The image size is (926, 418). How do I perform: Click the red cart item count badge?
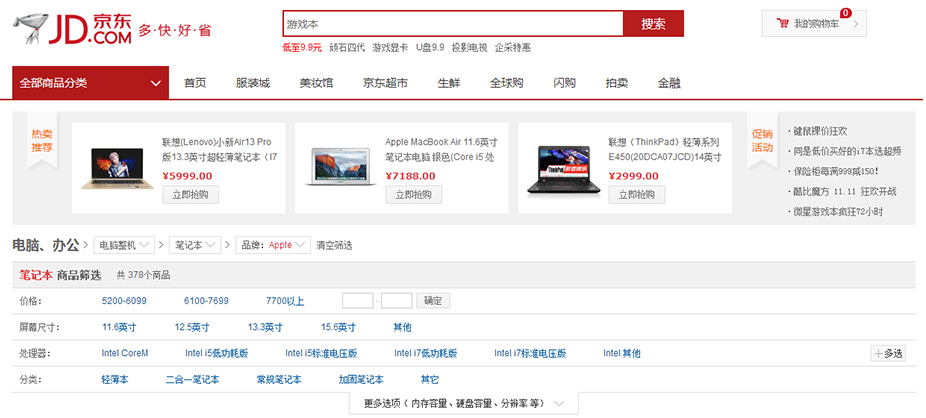[x=846, y=13]
